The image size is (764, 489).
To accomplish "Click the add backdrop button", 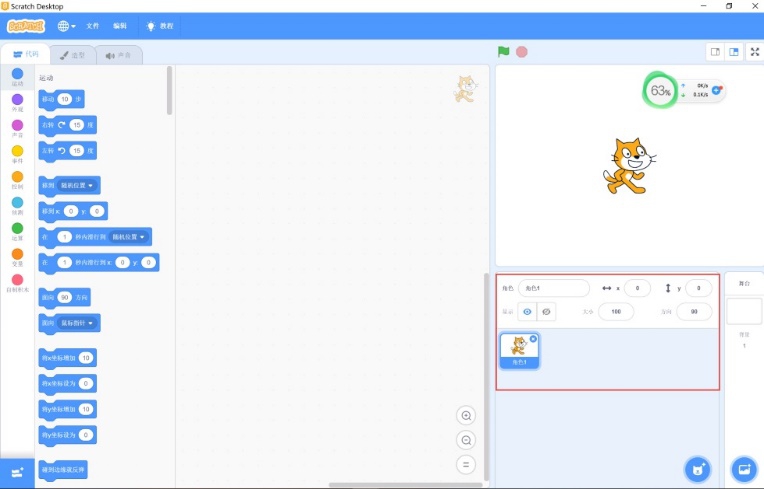I will tap(744, 470).
